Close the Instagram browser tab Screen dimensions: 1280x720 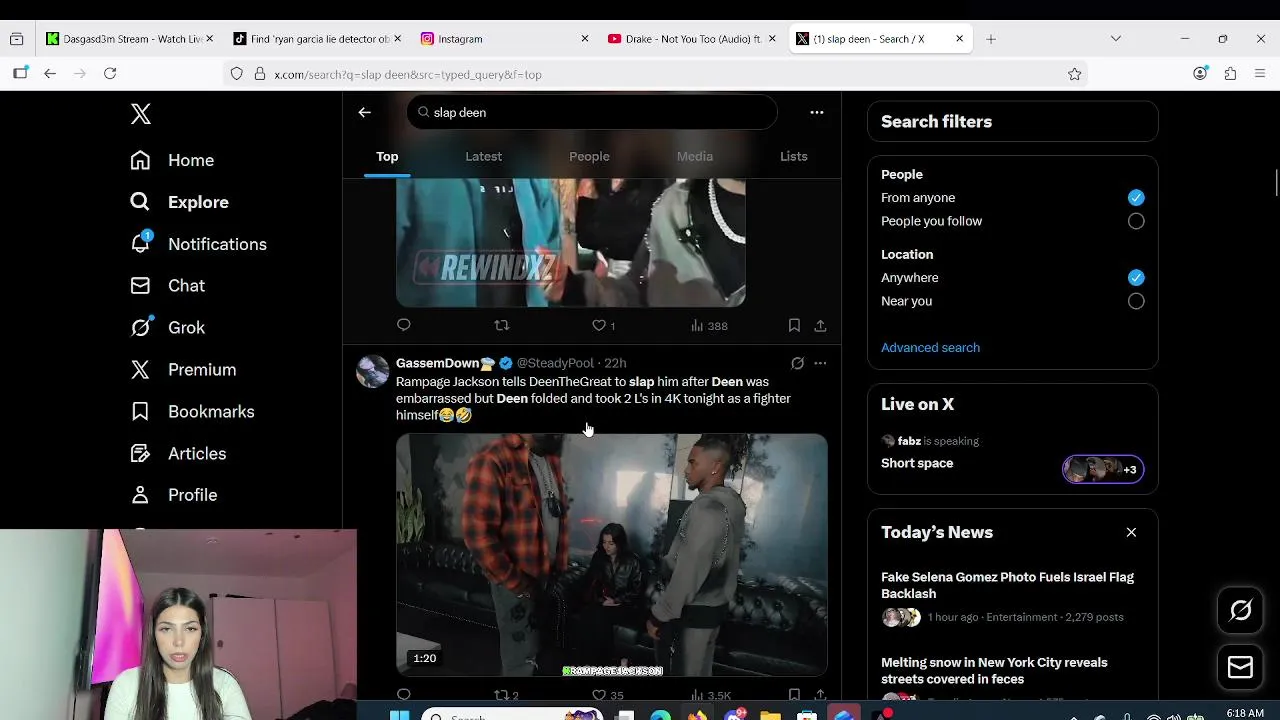[585, 39]
